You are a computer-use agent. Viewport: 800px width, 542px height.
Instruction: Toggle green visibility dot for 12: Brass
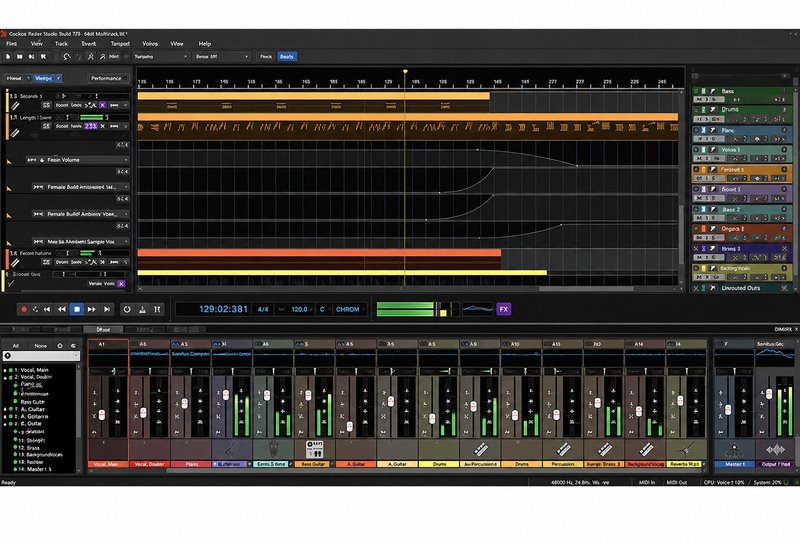[15, 447]
